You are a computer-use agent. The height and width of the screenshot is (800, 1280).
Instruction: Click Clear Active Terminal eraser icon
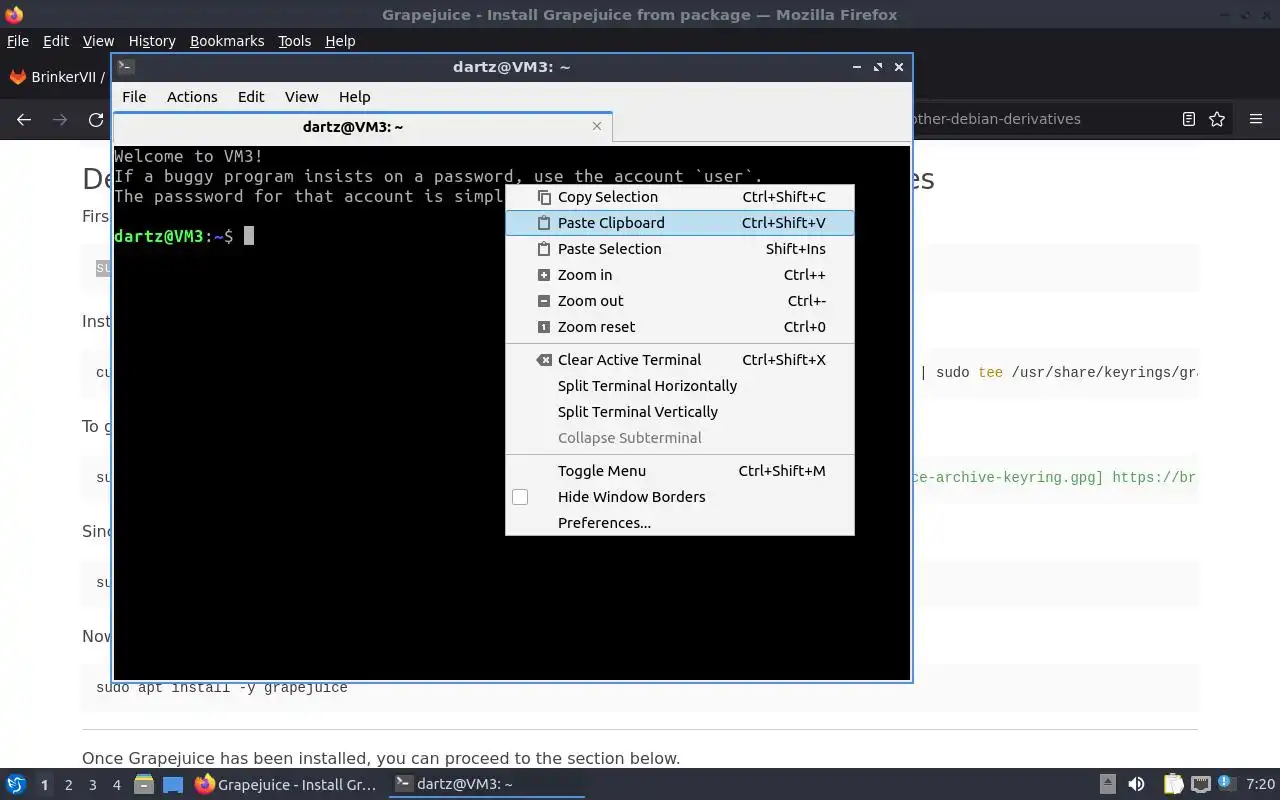pyautogui.click(x=544, y=360)
